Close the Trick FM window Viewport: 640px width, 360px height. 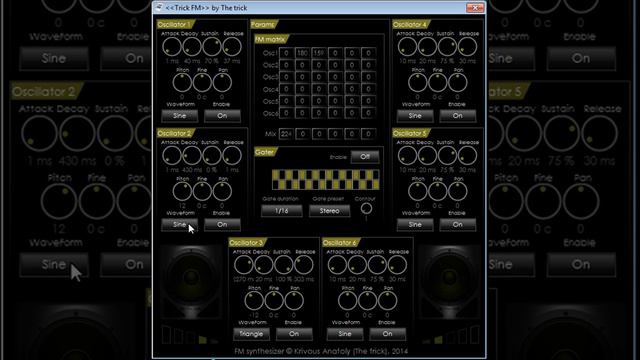pyautogui.click(x=475, y=8)
